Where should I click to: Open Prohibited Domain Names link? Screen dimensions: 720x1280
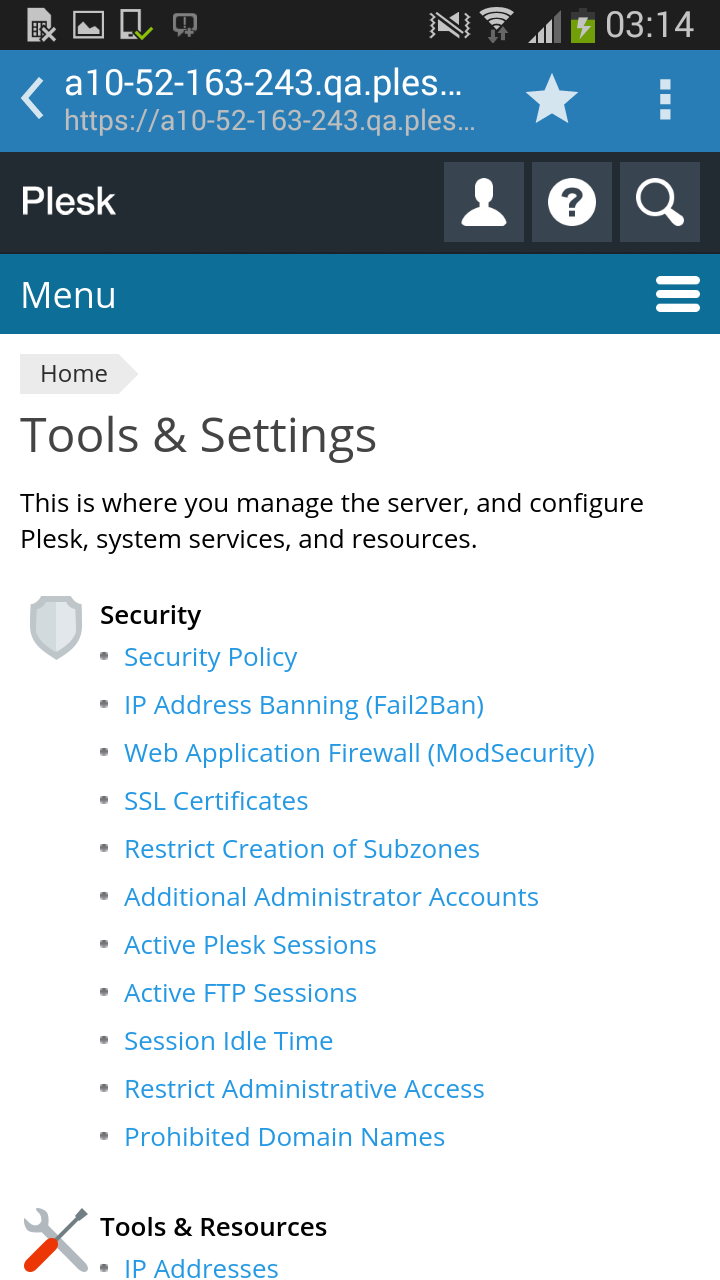pyautogui.click(x=284, y=1137)
